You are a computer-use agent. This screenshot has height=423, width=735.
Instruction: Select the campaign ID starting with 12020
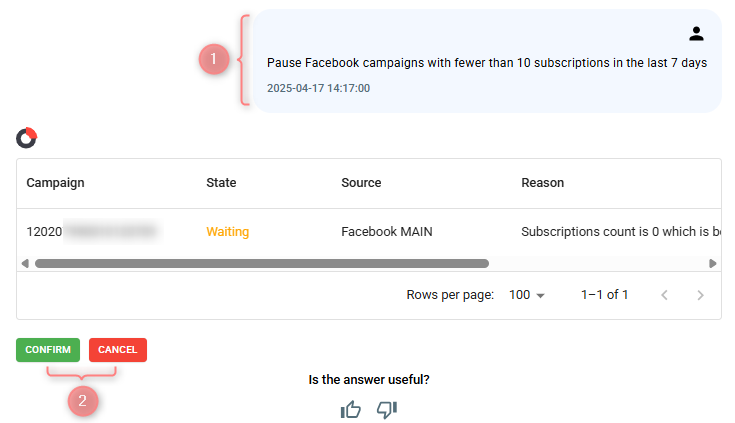click(91, 232)
